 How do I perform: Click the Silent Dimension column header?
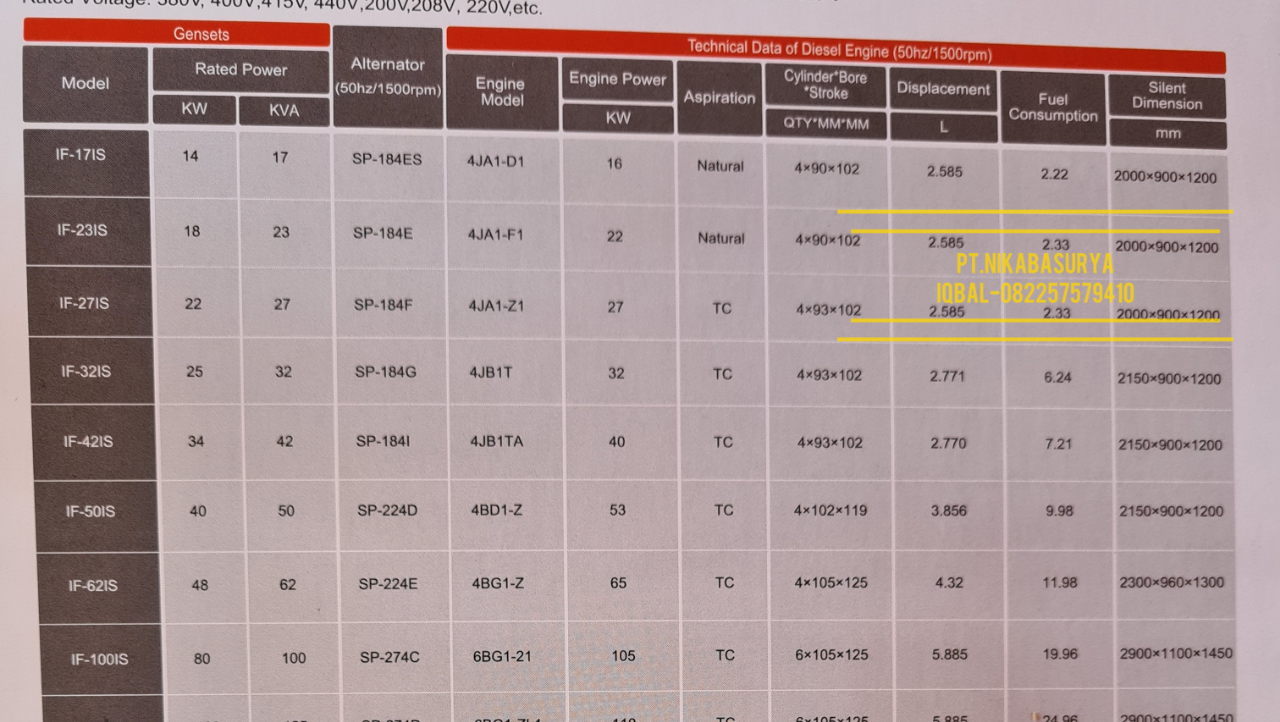point(1167,96)
